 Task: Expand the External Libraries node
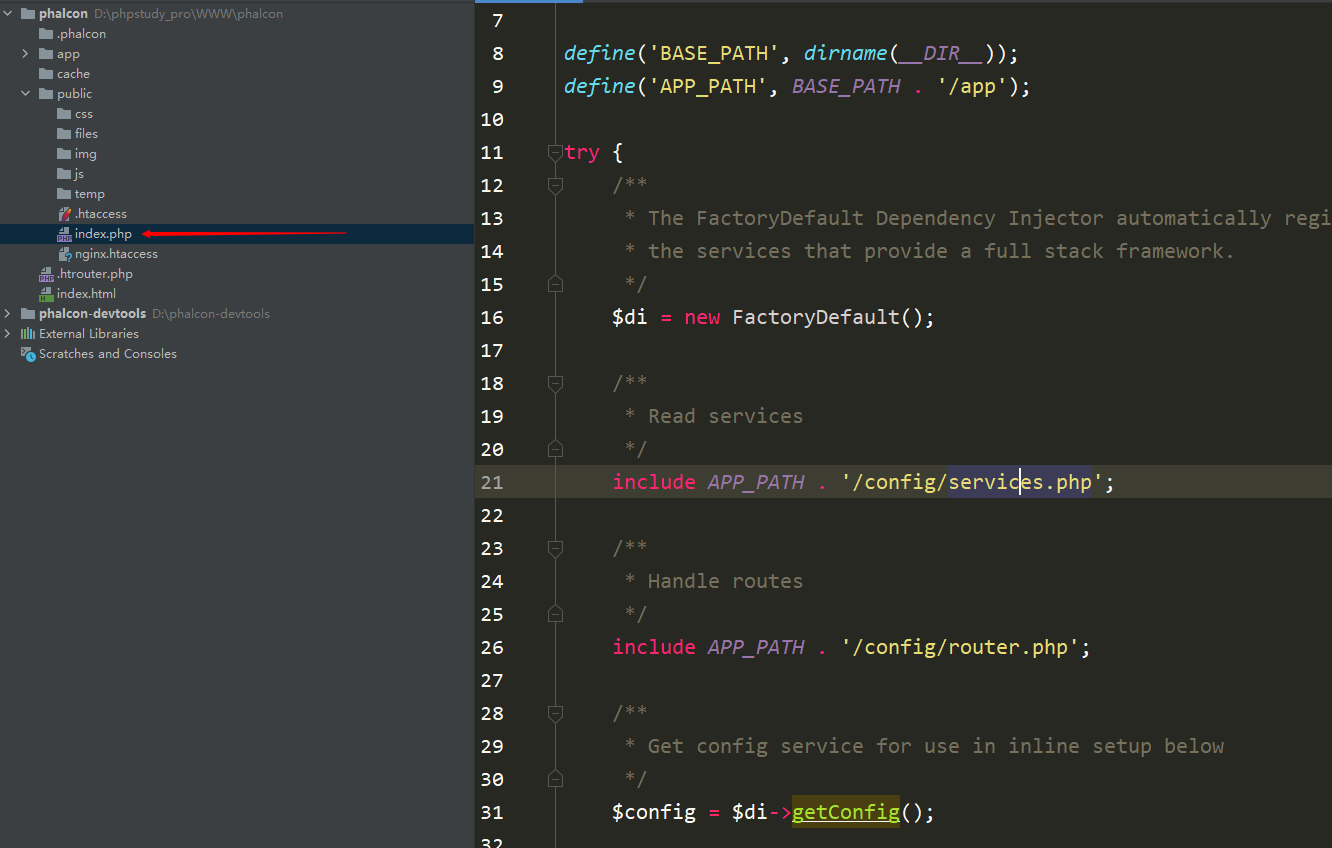9,334
